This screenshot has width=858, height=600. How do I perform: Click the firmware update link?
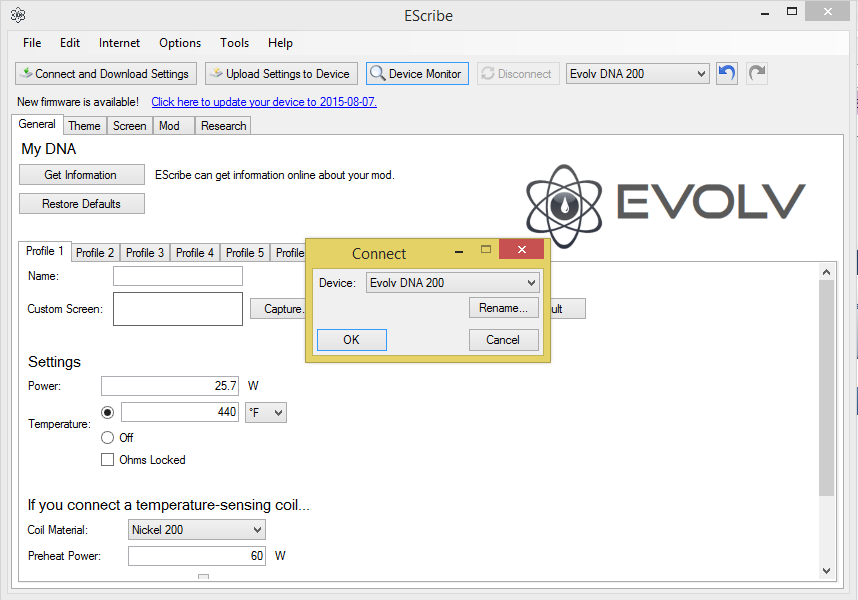coord(264,102)
